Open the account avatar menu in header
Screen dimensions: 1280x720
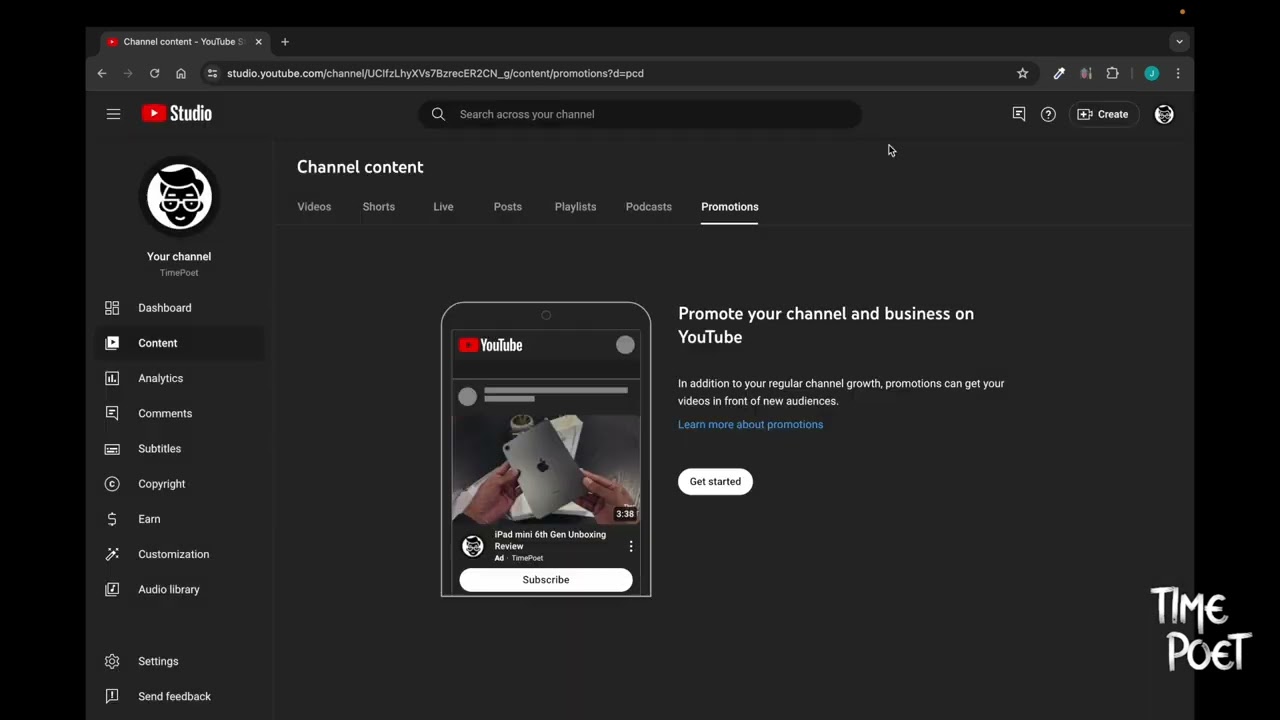click(x=1164, y=114)
